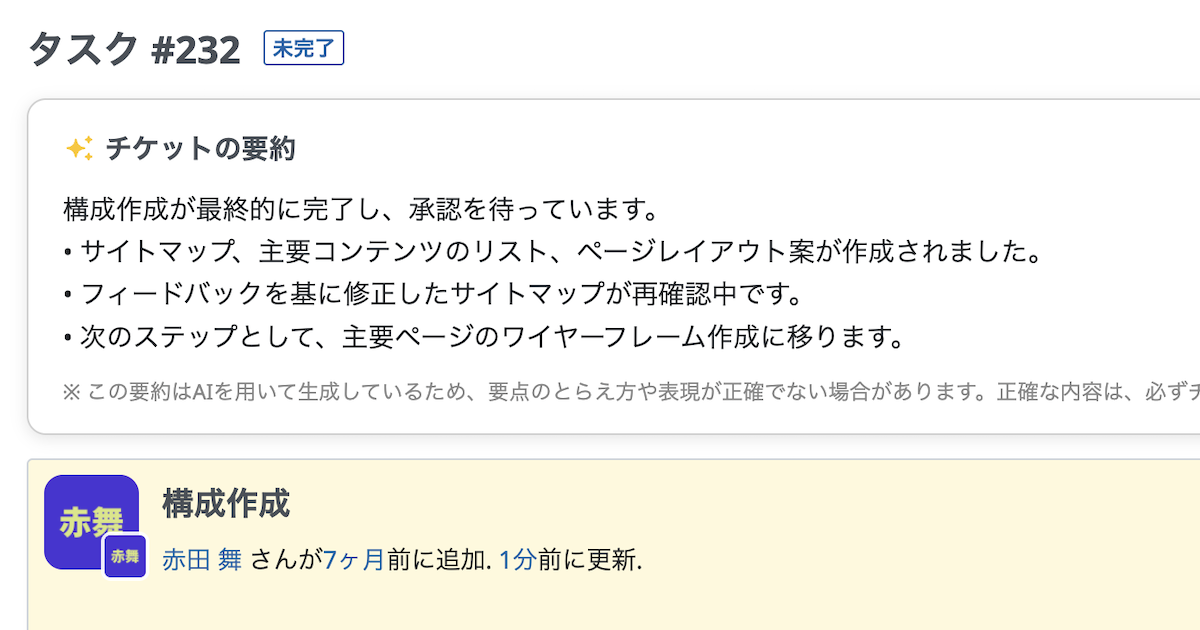Open the 1分 updated-time link
Image resolution: width=1200 pixels, height=630 pixels.
pyautogui.click(x=517, y=559)
